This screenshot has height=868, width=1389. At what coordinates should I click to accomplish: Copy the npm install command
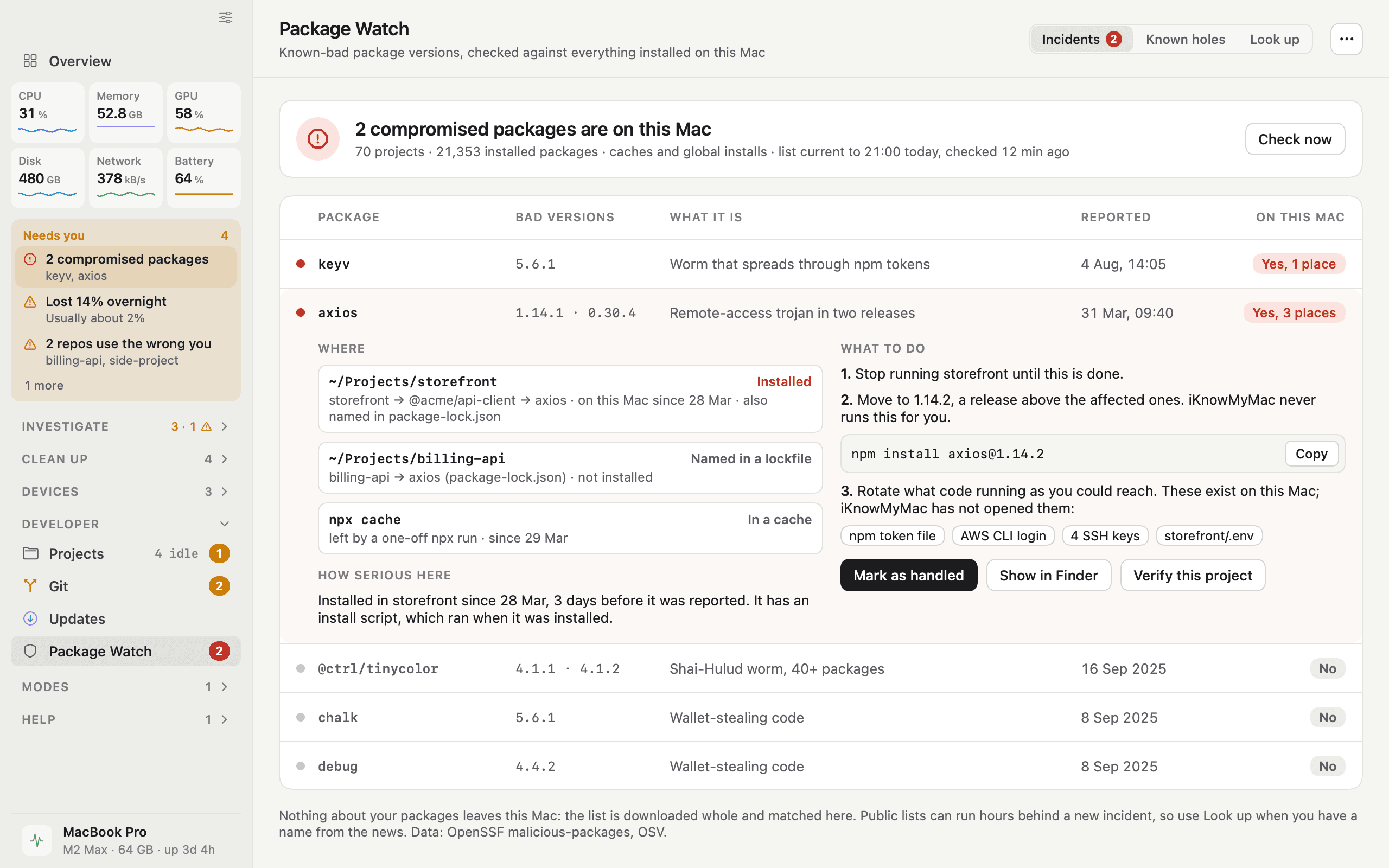click(x=1311, y=454)
